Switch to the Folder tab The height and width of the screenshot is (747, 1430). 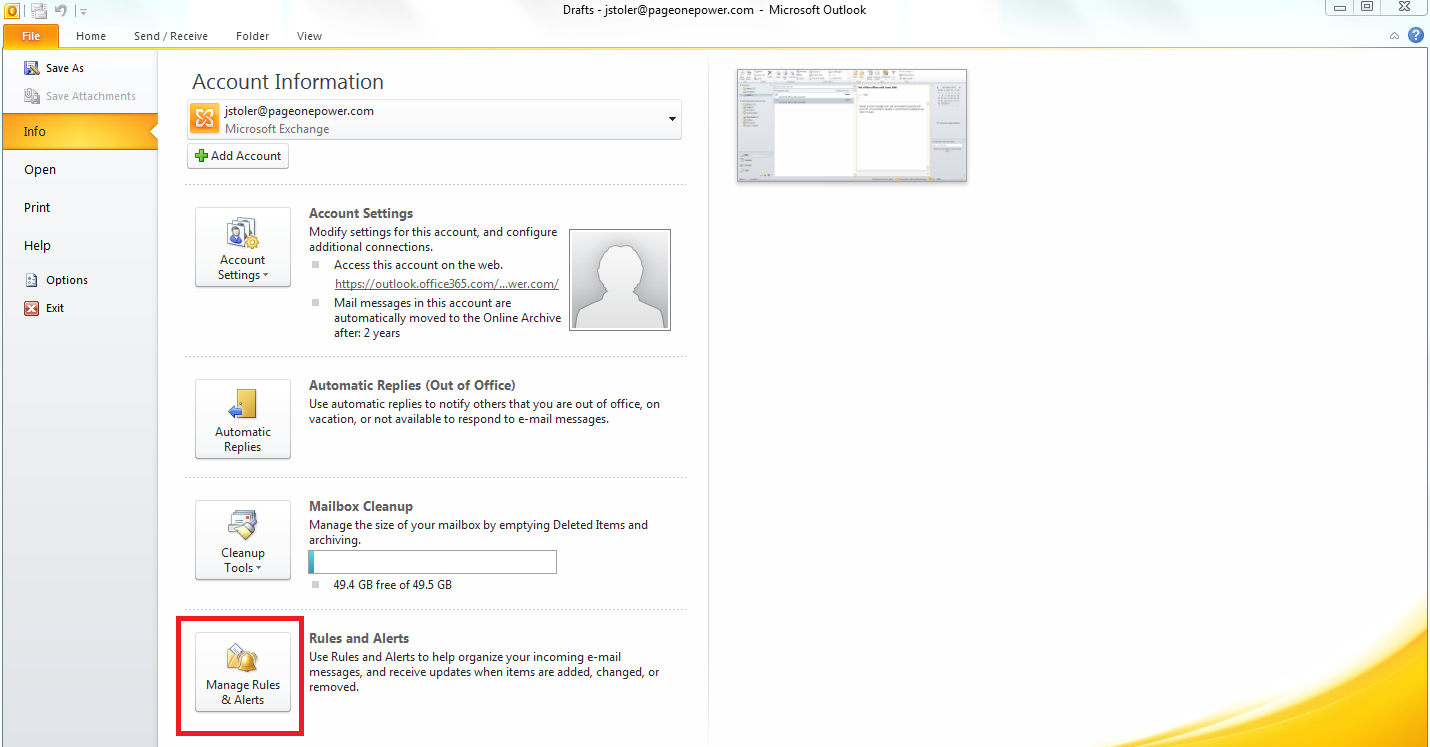click(x=253, y=36)
